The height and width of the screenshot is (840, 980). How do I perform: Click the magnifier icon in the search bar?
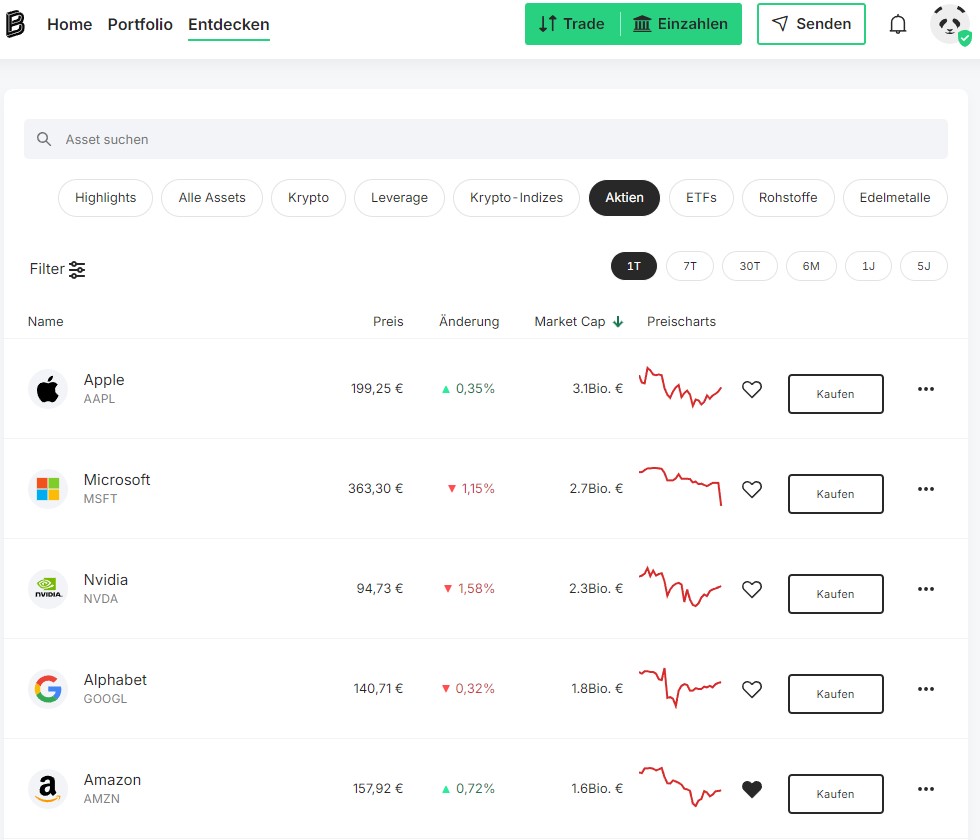pyautogui.click(x=43, y=139)
